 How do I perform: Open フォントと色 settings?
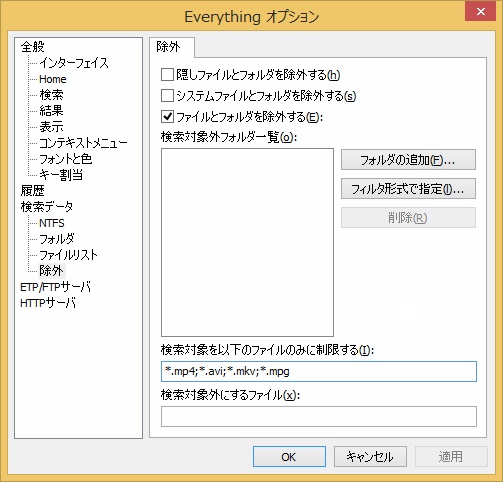pyautogui.click(x=65, y=159)
